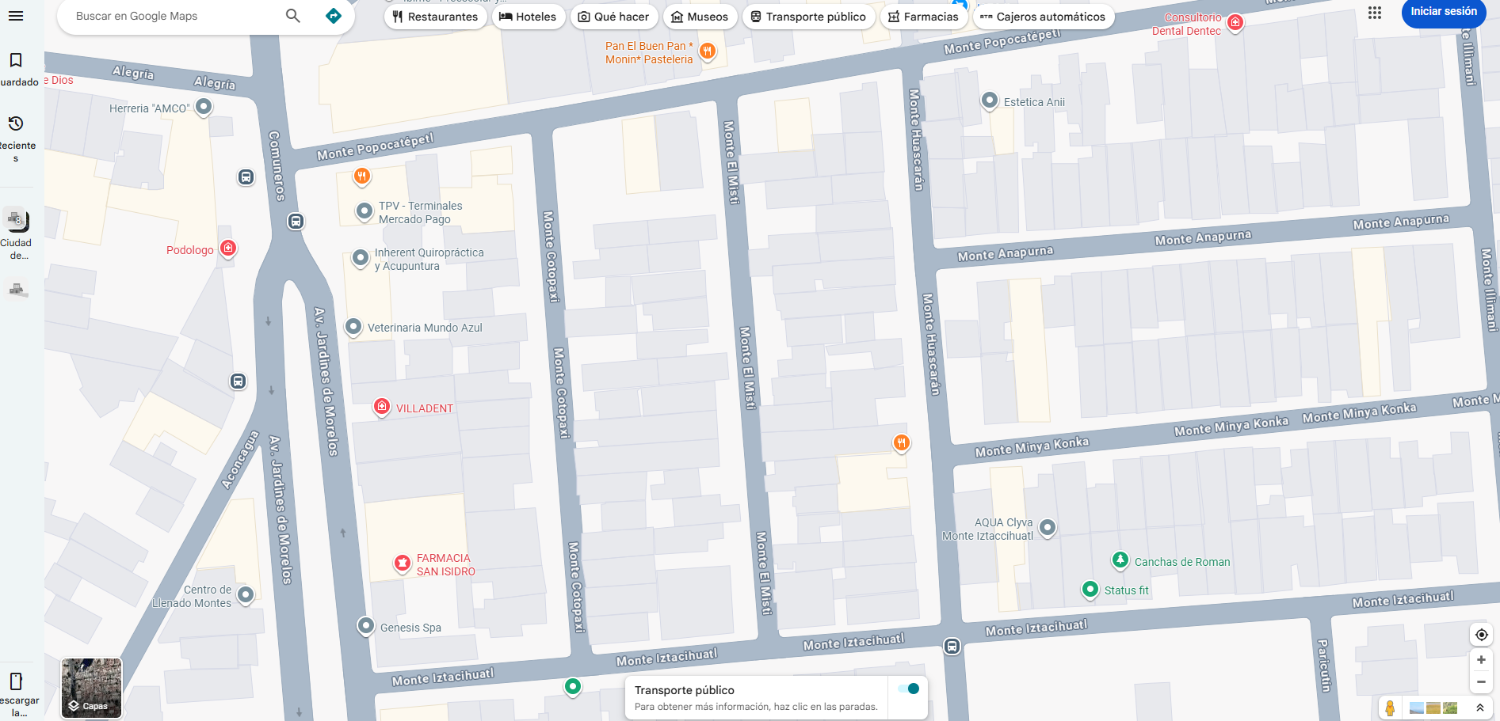Click the Buscar en Google Maps field

pyautogui.click(x=170, y=16)
